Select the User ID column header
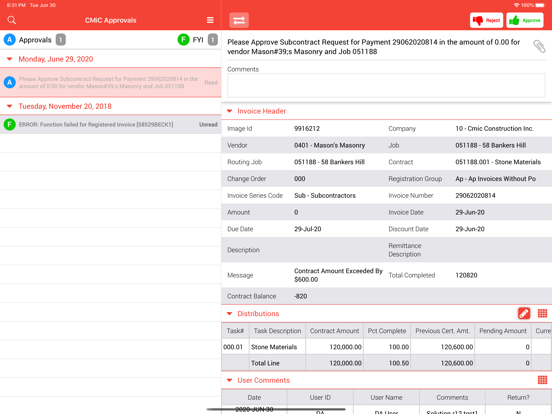 tap(320, 397)
